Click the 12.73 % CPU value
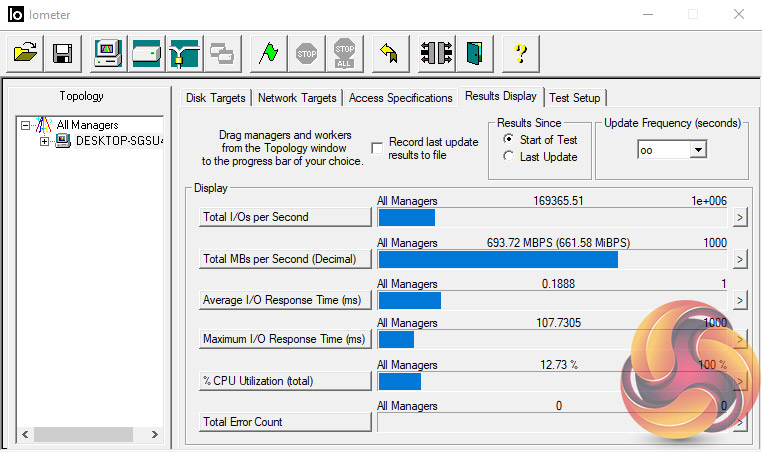The height and width of the screenshot is (452, 762). click(x=559, y=365)
